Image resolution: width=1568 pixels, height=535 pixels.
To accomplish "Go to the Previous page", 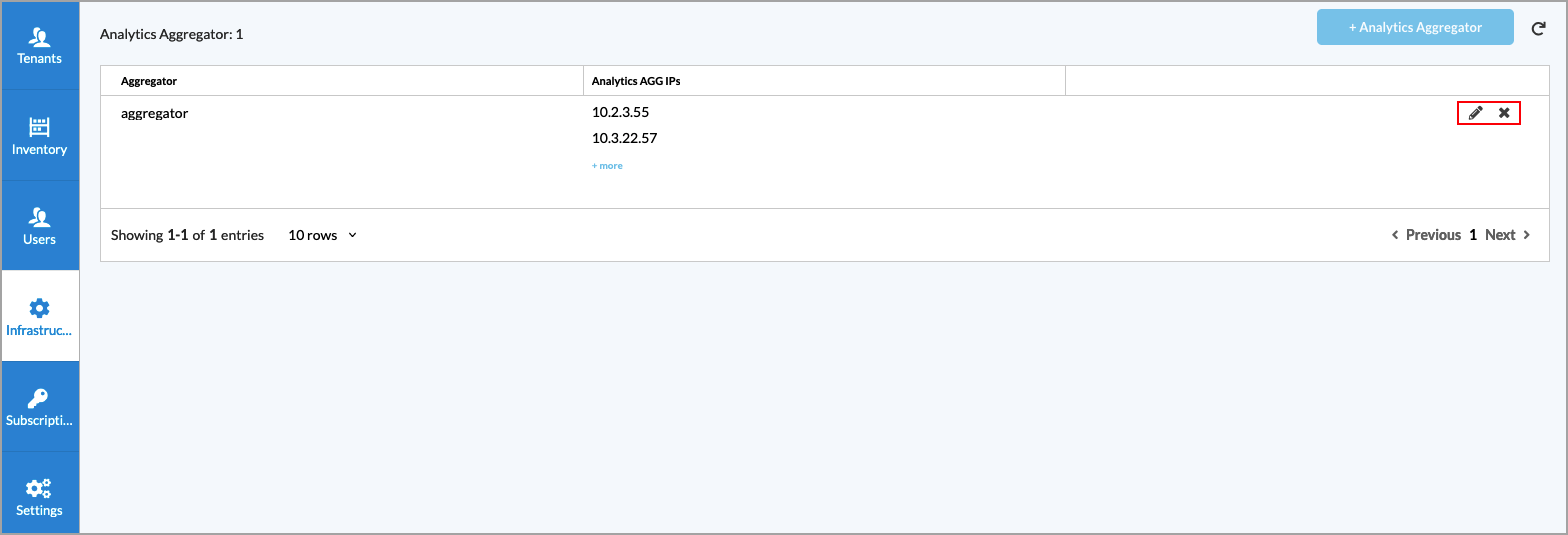I will [1426, 235].
